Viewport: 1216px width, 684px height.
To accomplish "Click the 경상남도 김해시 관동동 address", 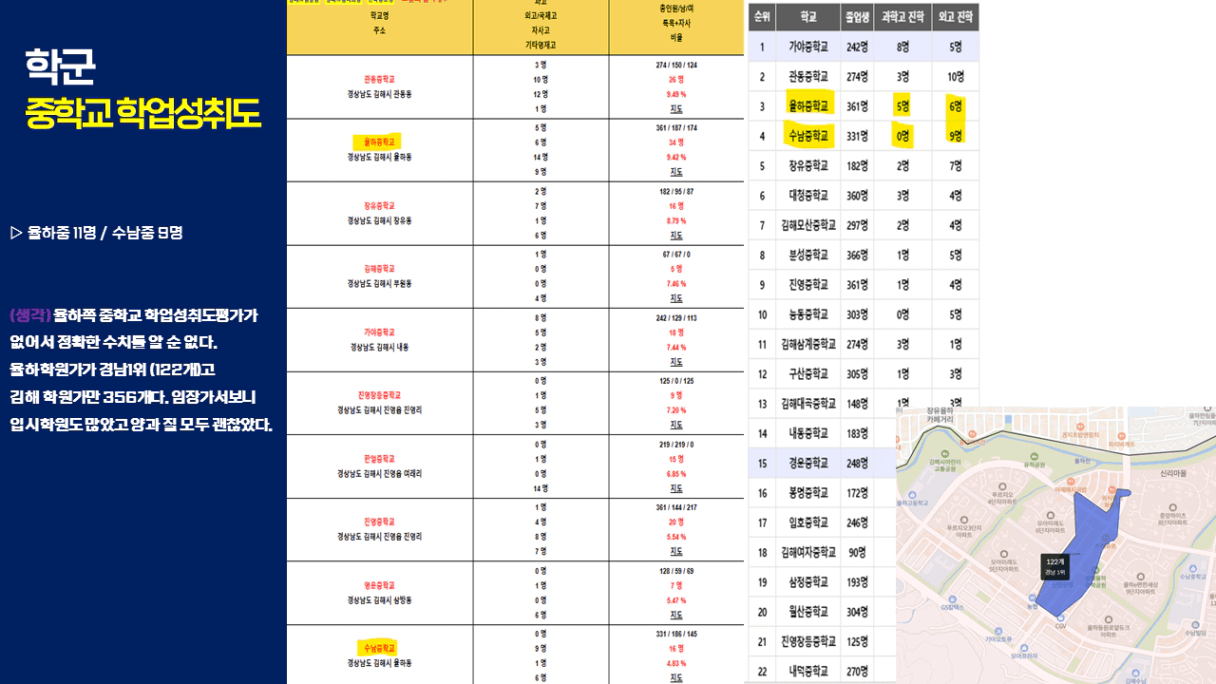I will coord(380,94).
